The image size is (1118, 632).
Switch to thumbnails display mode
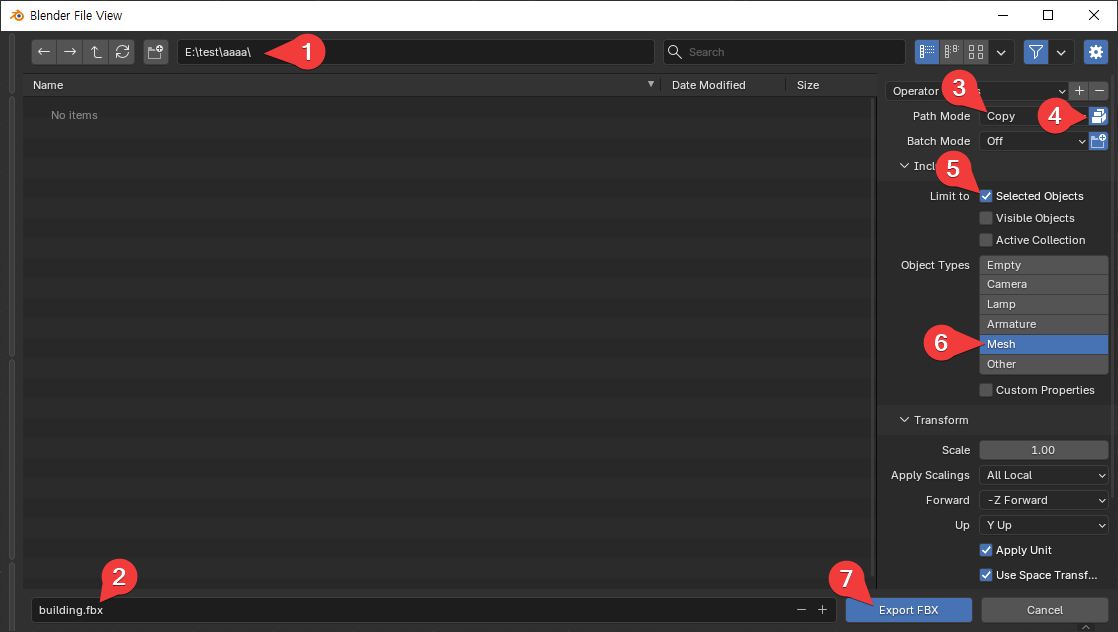point(976,52)
